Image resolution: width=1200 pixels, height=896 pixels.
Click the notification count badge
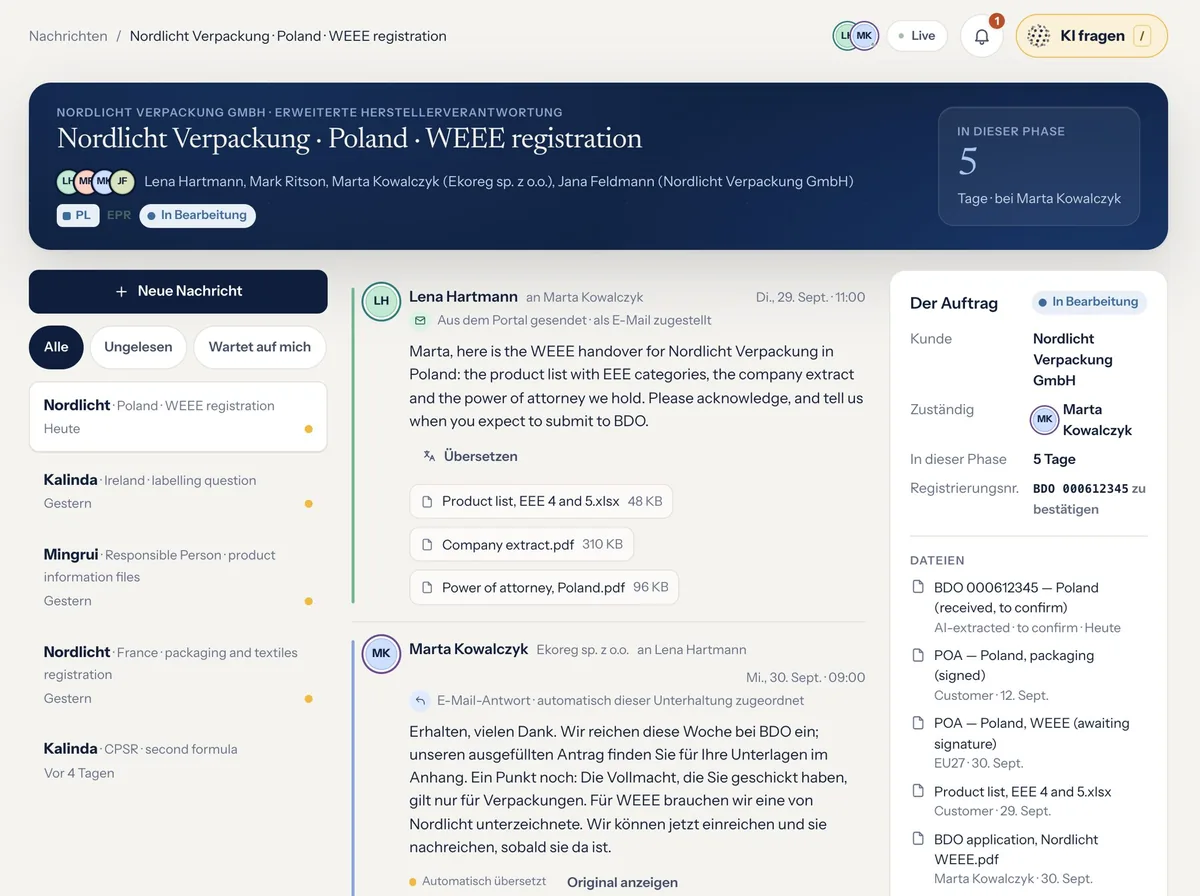996,20
